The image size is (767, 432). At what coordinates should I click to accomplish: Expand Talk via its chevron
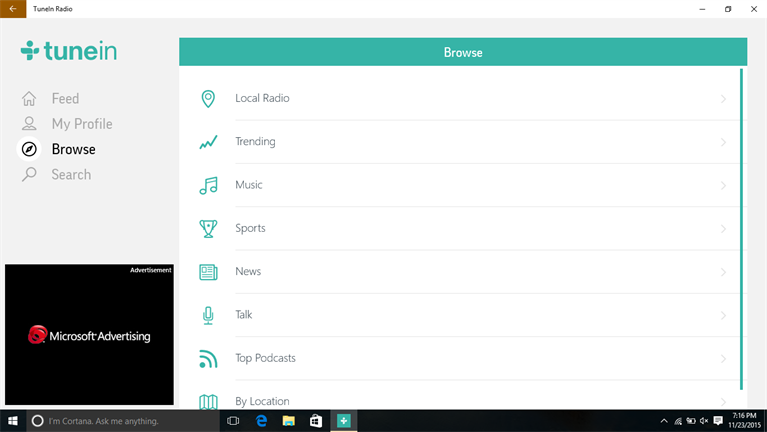point(723,316)
